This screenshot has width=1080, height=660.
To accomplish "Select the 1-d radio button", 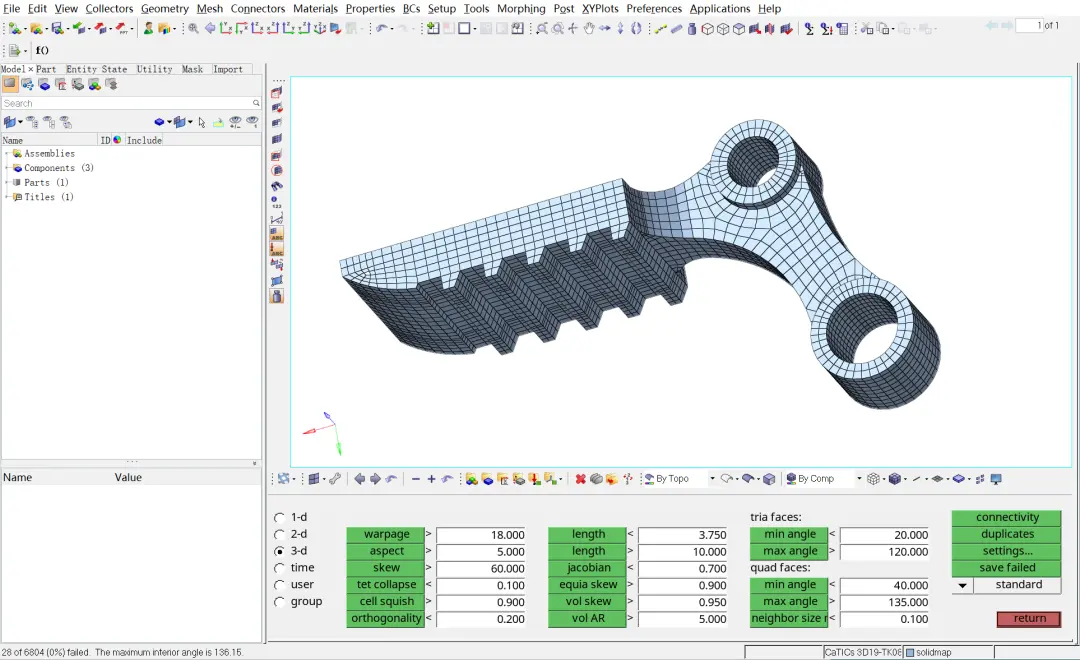I will coord(279,517).
